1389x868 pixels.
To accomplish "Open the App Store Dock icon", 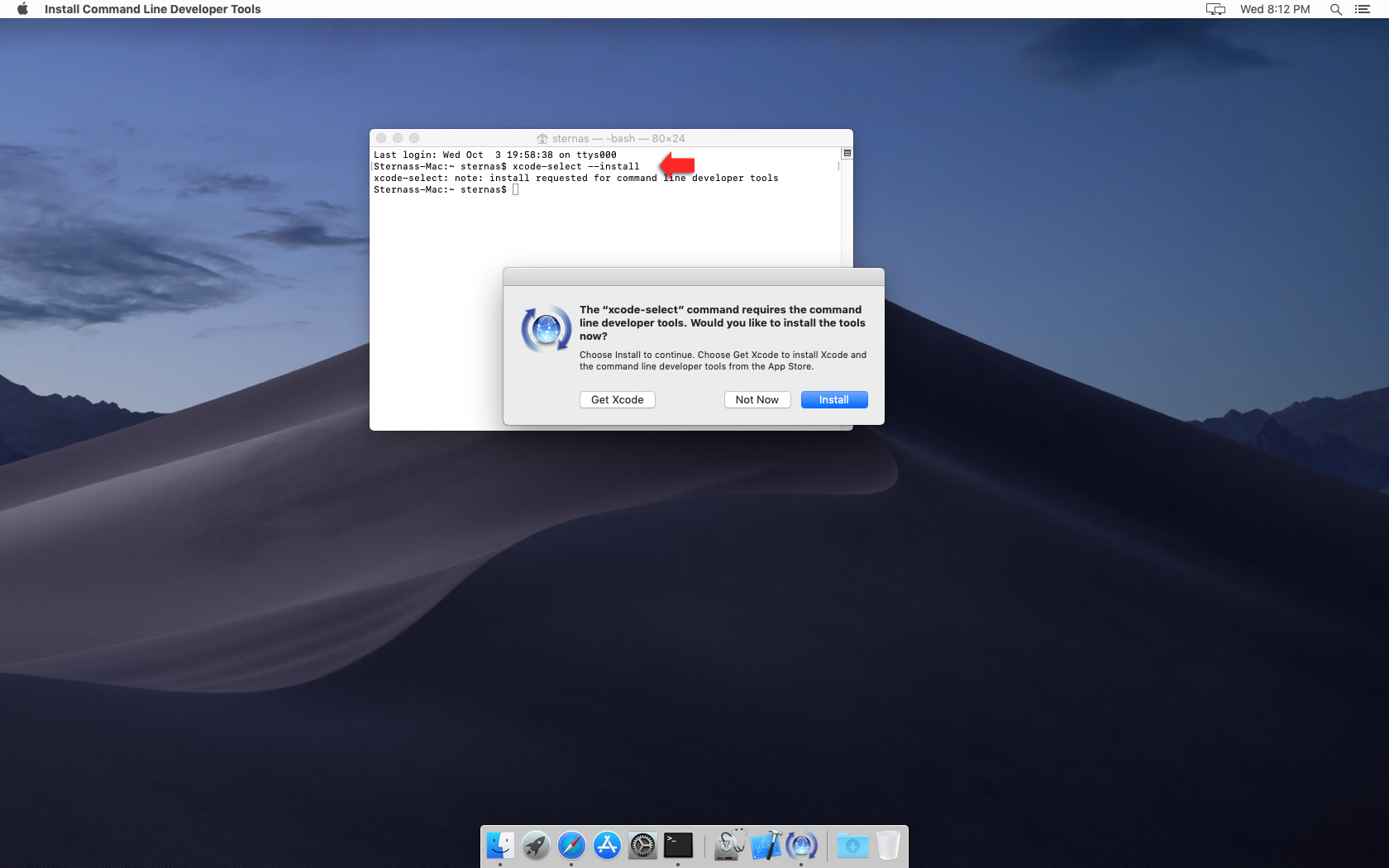I will pyautogui.click(x=607, y=846).
